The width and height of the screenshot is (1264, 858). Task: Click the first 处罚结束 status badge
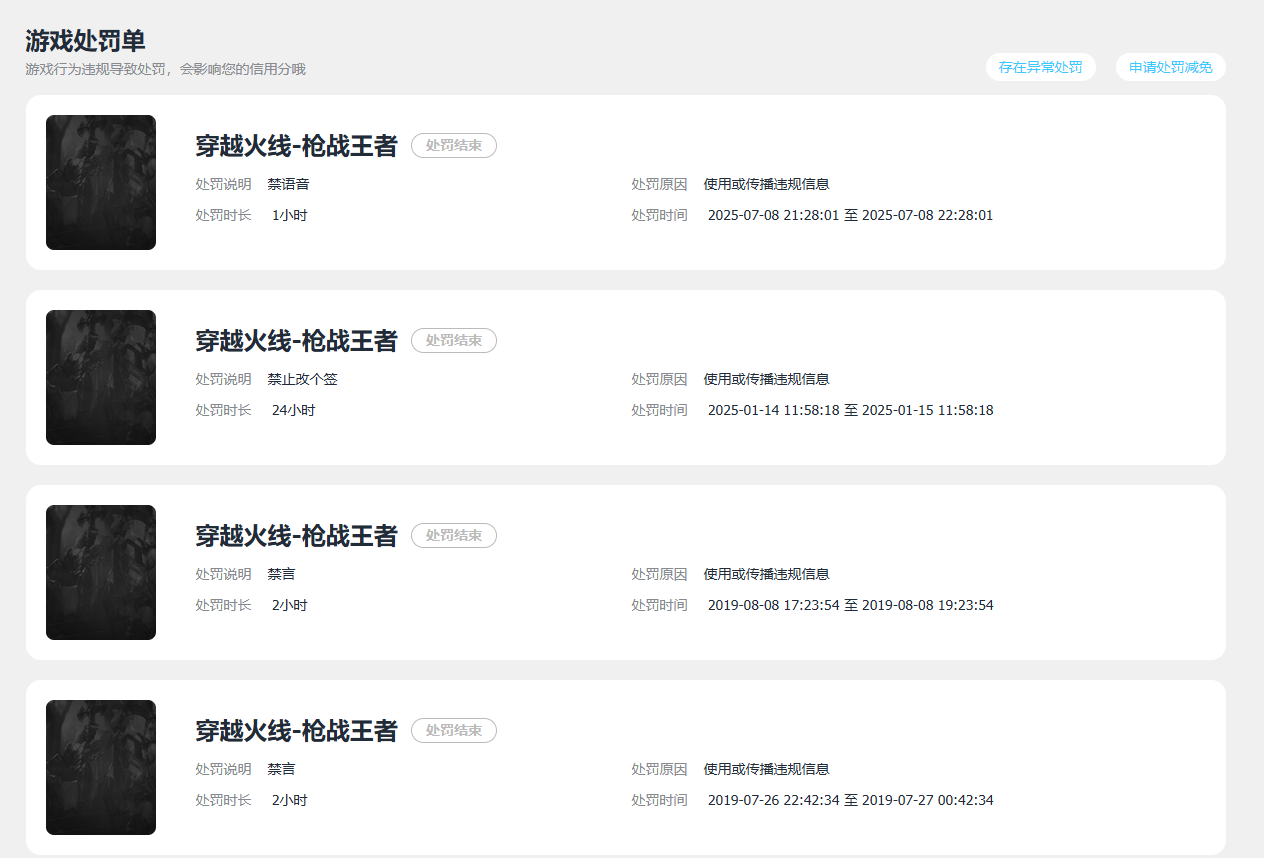pos(454,145)
